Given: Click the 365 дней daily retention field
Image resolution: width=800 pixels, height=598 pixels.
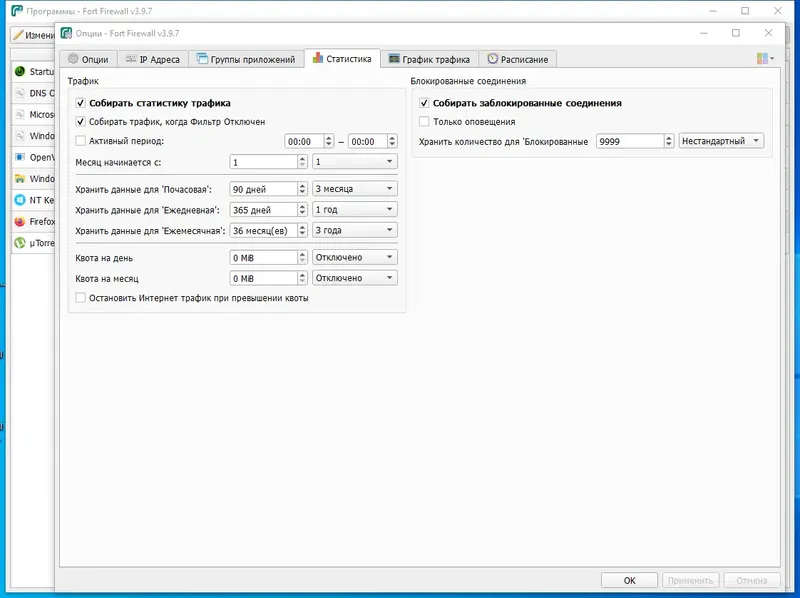Looking at the screenshot, I should [x=263, y=210].
